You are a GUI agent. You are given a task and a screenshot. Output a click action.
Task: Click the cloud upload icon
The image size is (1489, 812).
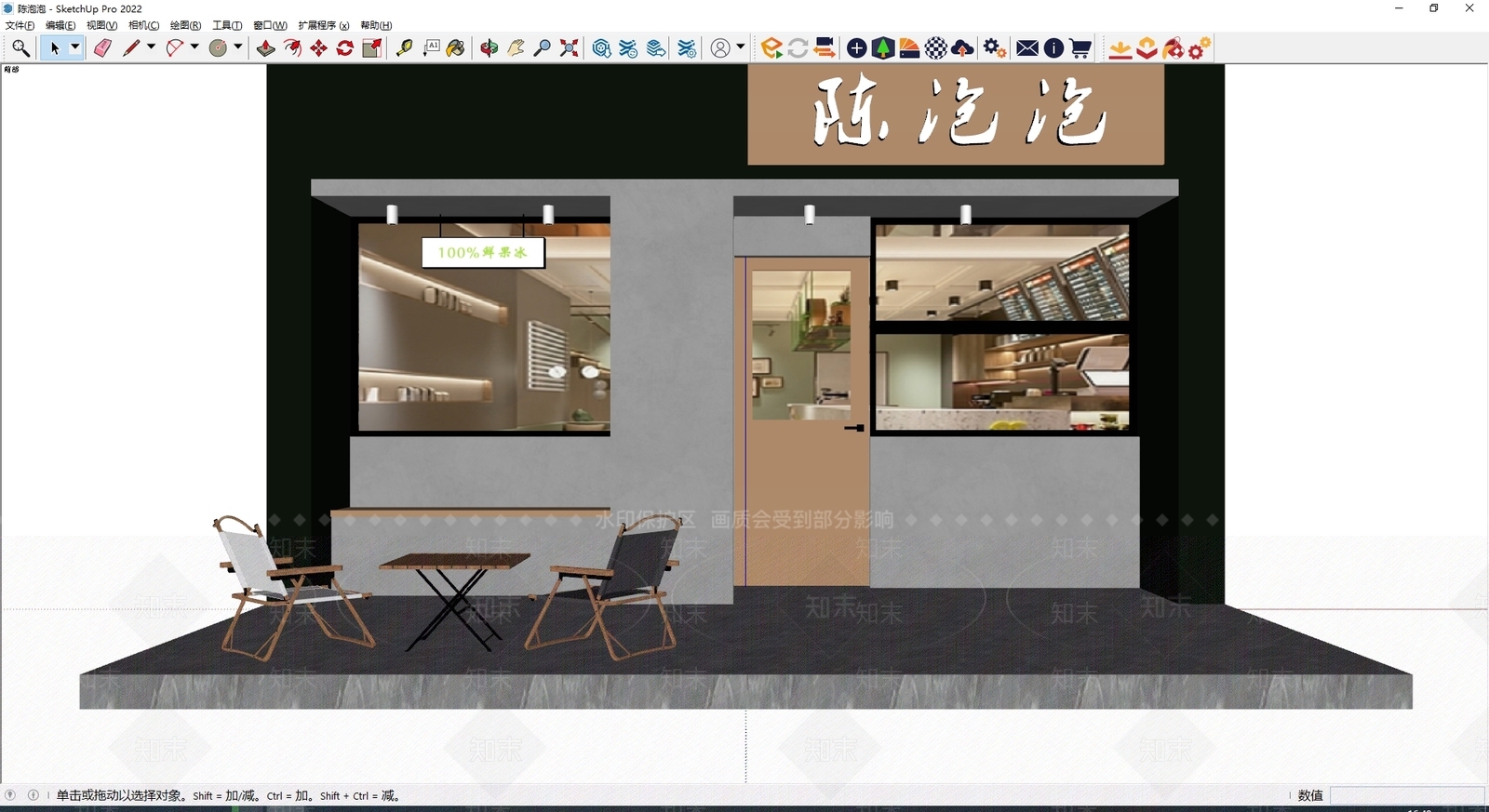tap(962, 47)
